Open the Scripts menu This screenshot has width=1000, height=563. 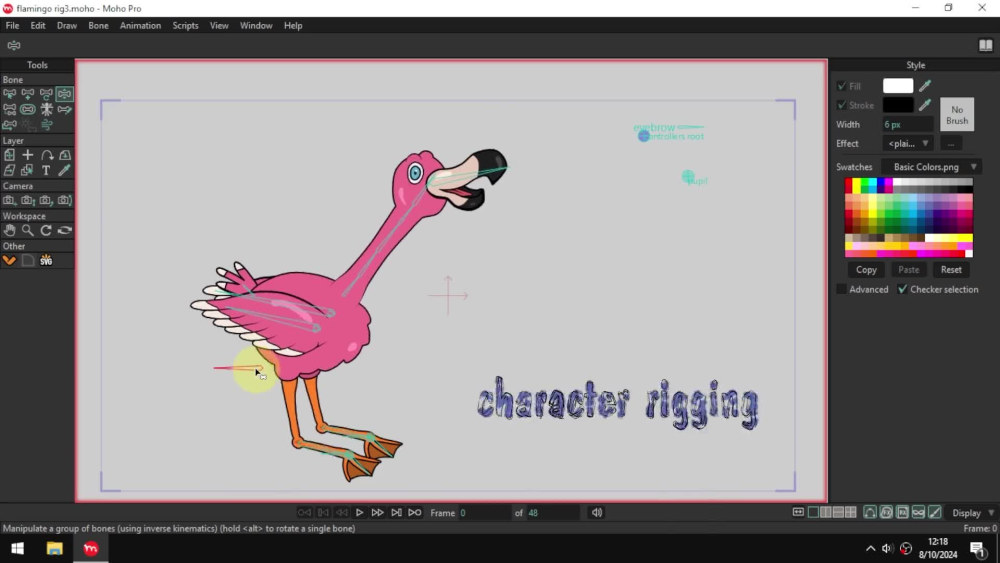[x=185, y=26]
